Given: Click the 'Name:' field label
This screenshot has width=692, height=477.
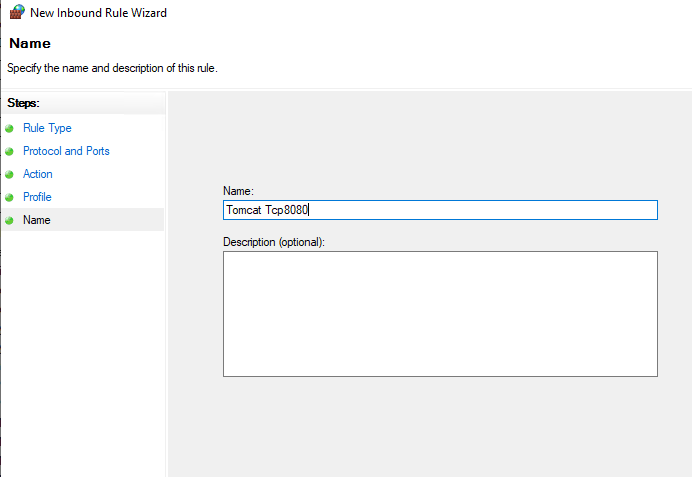Looking at the screenshot, I should pos(238,191).
